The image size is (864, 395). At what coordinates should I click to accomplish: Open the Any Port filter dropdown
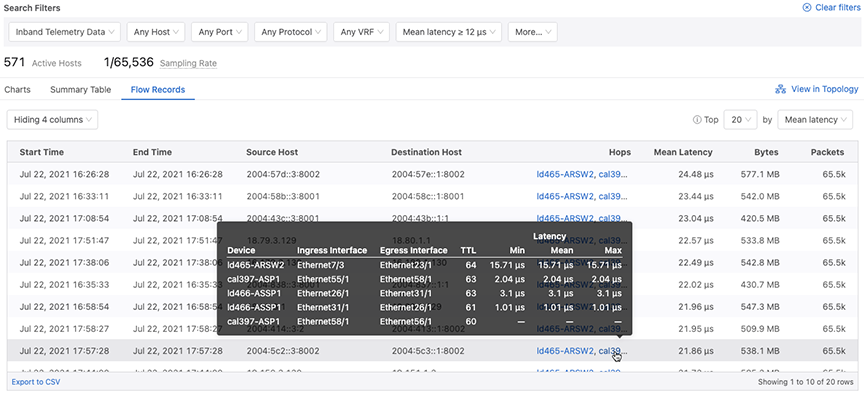[220, 32]
